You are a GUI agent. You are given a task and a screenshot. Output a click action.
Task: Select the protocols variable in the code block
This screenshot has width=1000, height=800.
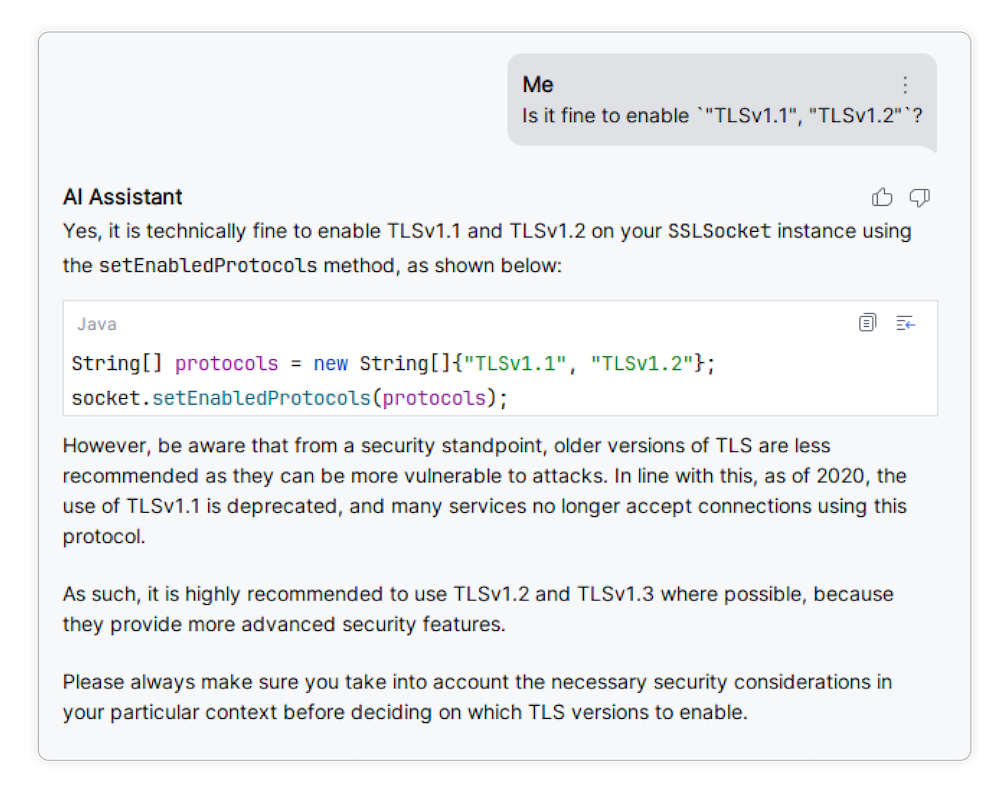(x=226, y=363)
